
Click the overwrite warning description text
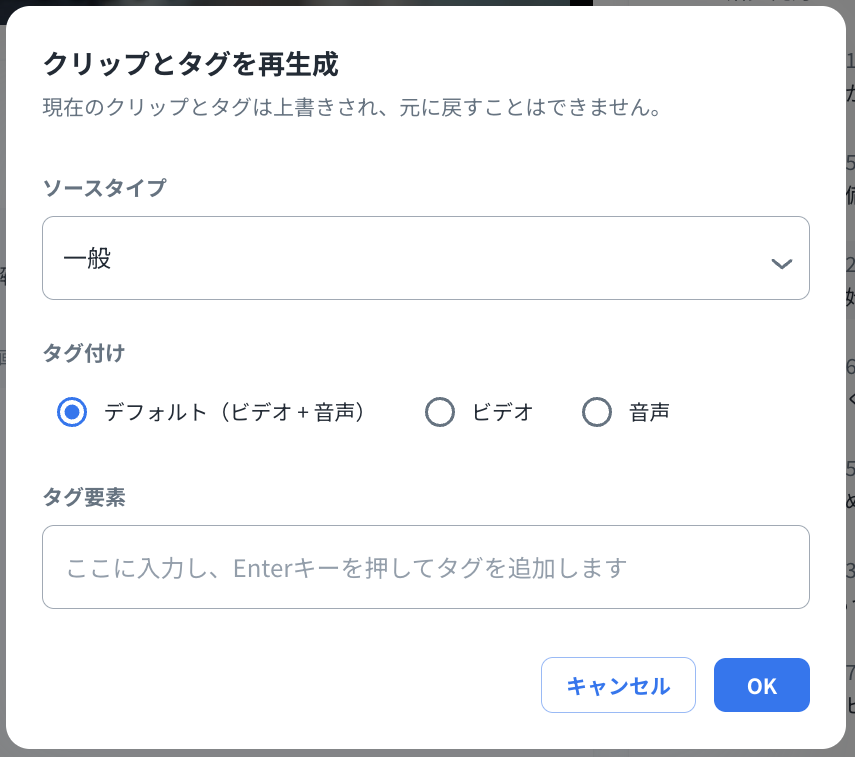coord(351,107)
